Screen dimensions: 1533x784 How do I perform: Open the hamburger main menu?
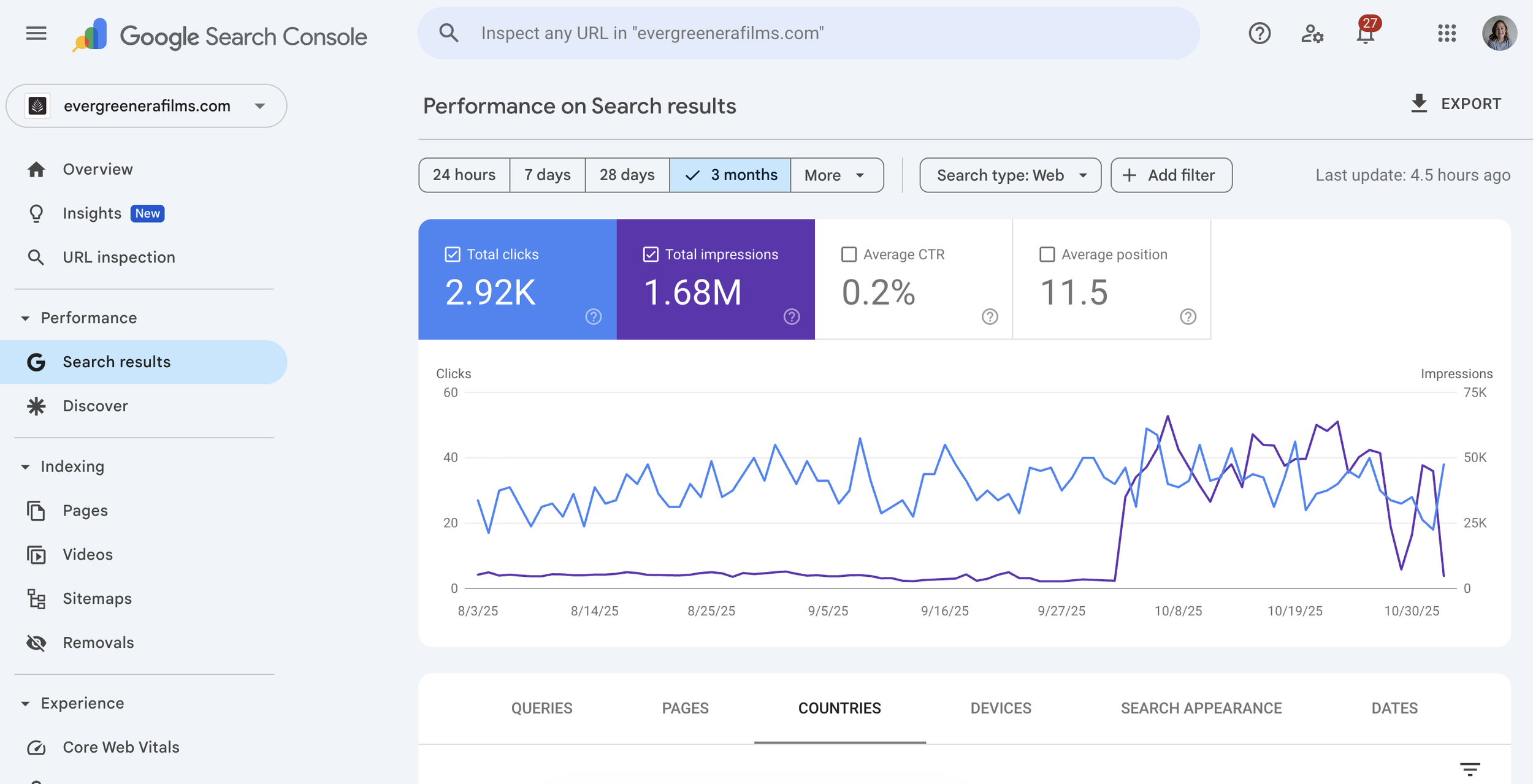coord(36,33)
